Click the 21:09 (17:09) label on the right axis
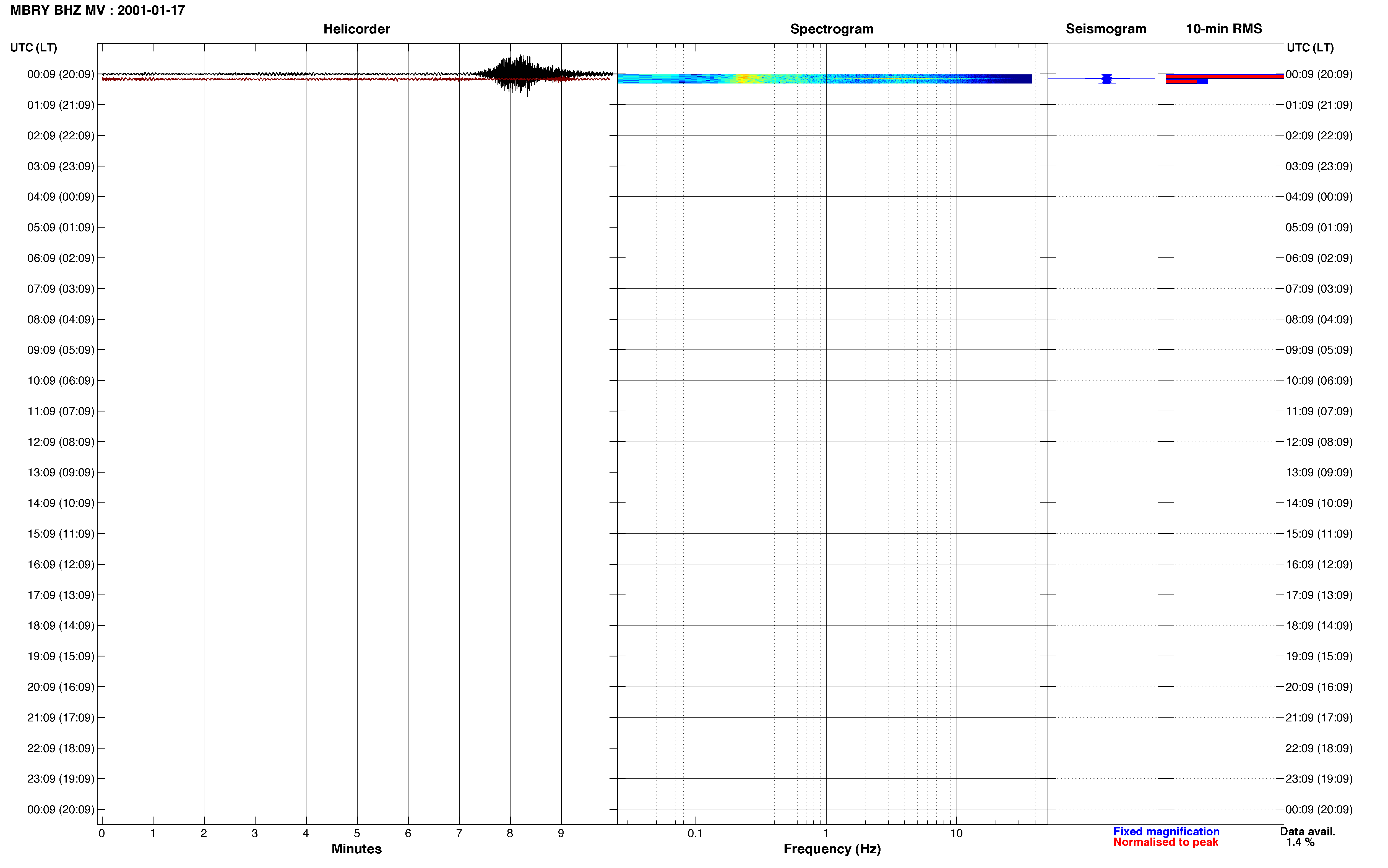 tap(1319, 718)
